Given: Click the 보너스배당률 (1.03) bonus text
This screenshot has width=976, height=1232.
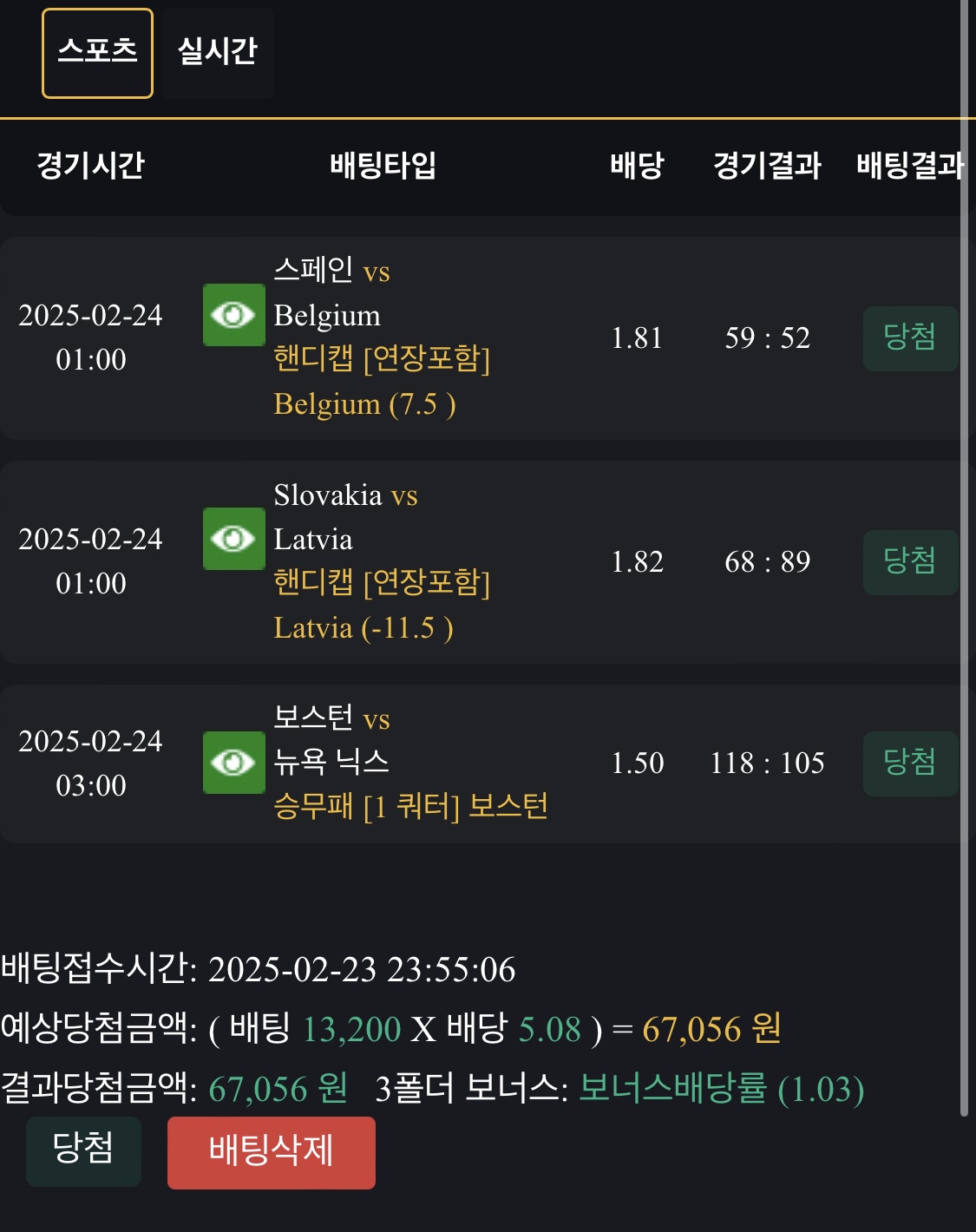Looking at the screenshot, I should pos(721,1089).
